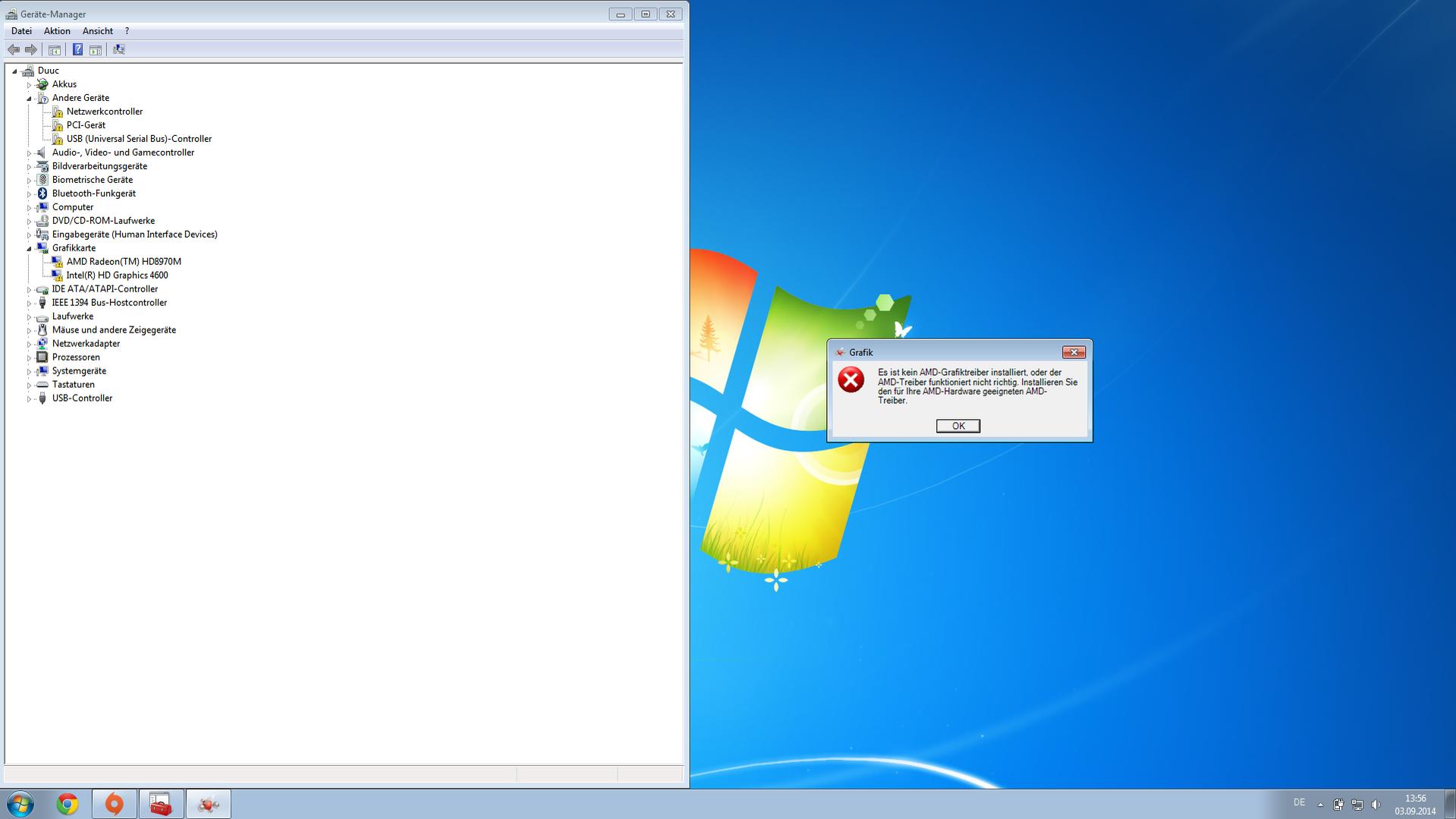Screen dimensions: 1456x819
Task: Click the Netzwerkcontroller warning icon
Action: (x=57, y=112)
